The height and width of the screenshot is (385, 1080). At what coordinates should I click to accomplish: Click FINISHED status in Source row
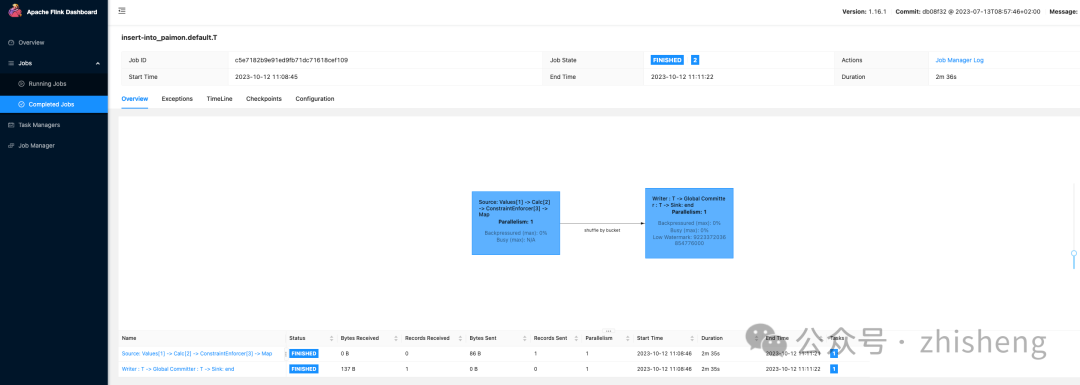304,353
